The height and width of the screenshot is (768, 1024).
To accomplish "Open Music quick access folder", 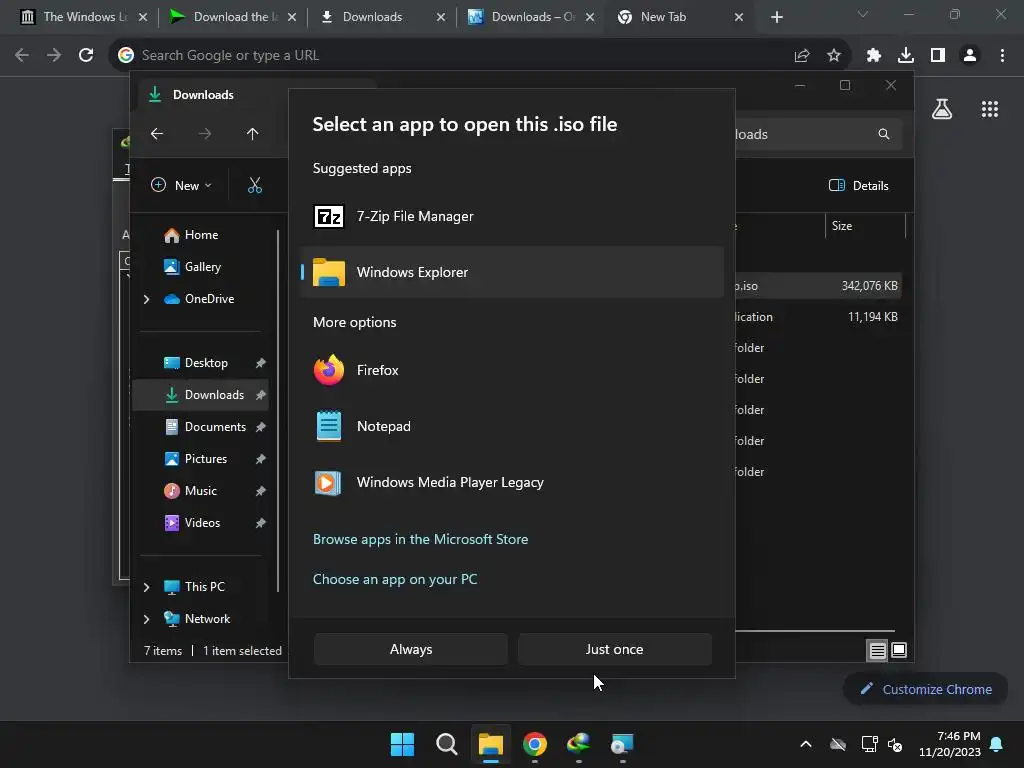I will (x=189, y=490).
